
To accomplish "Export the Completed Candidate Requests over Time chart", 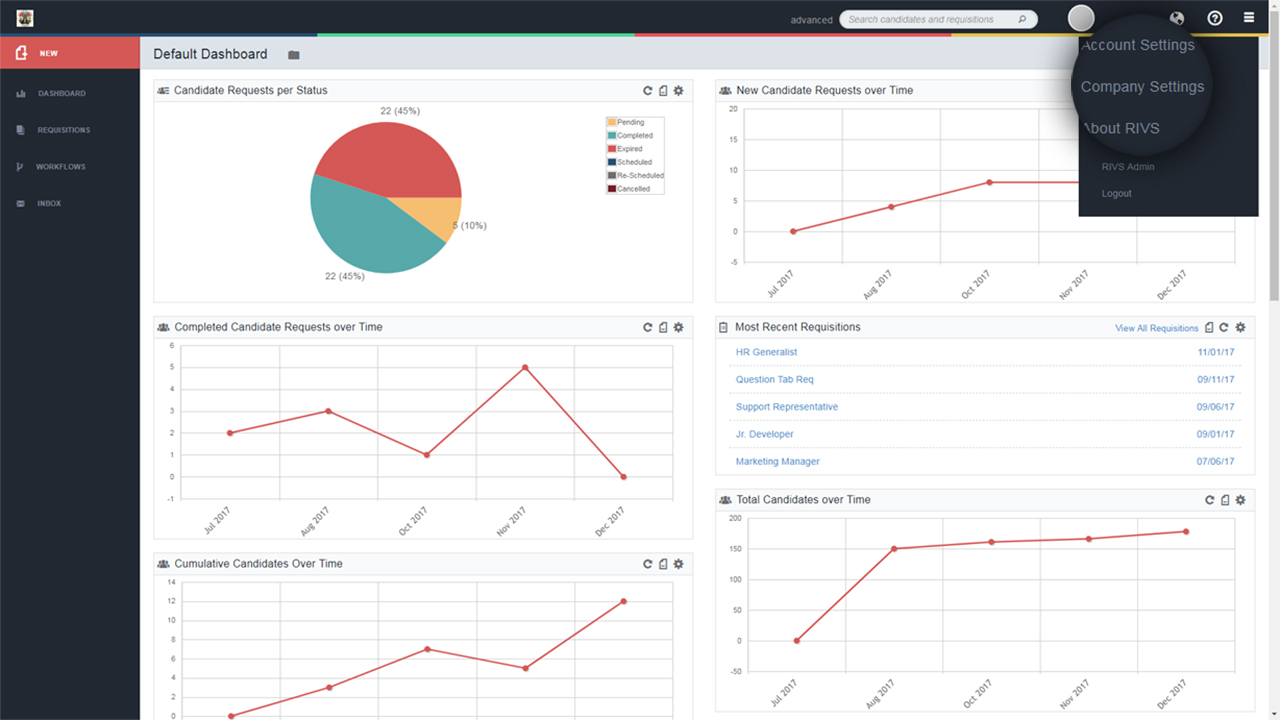I will coord(663,328).
